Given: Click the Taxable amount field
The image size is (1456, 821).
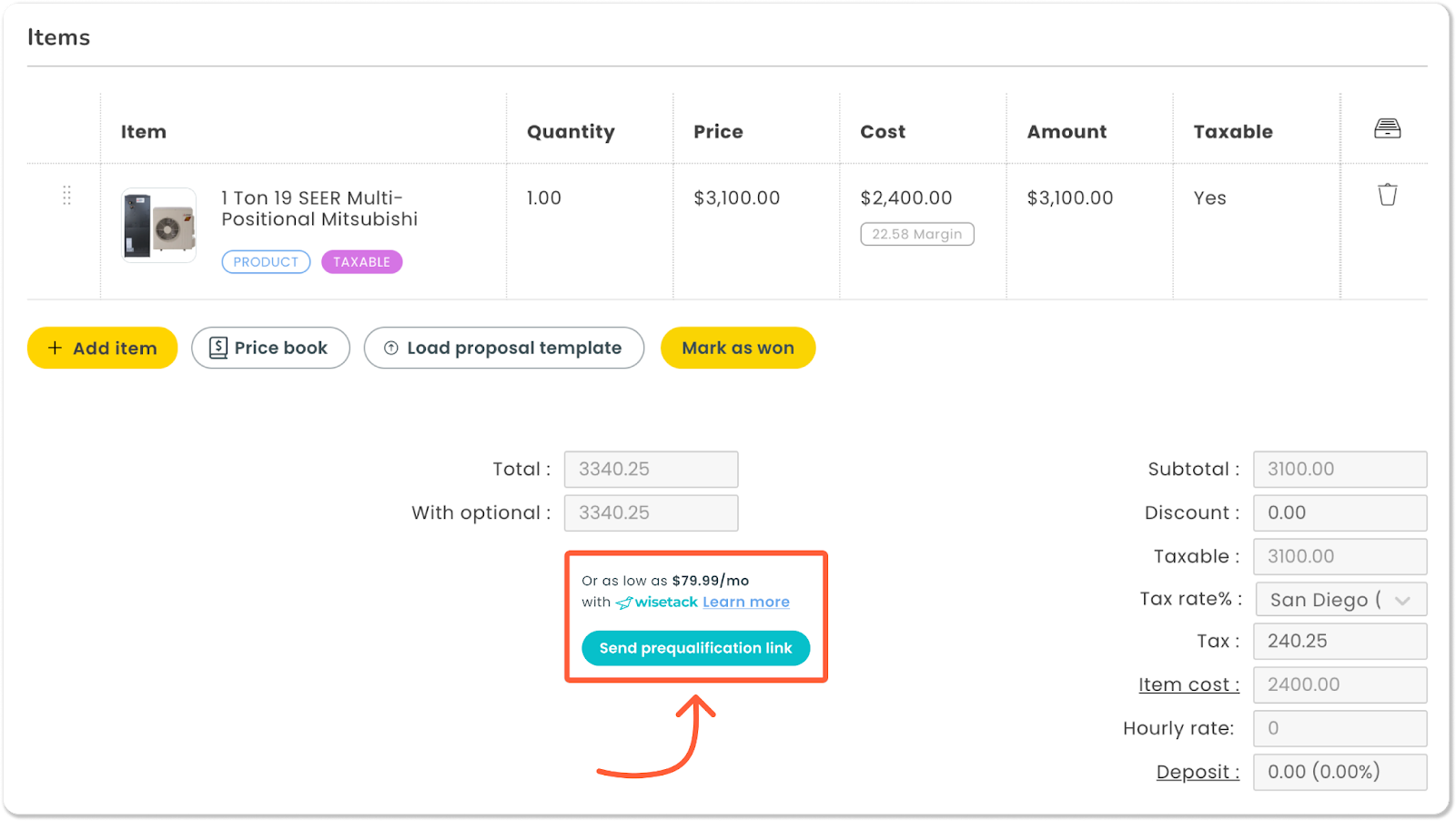Looking at the screenshot, I should [x=1340, y=556].
